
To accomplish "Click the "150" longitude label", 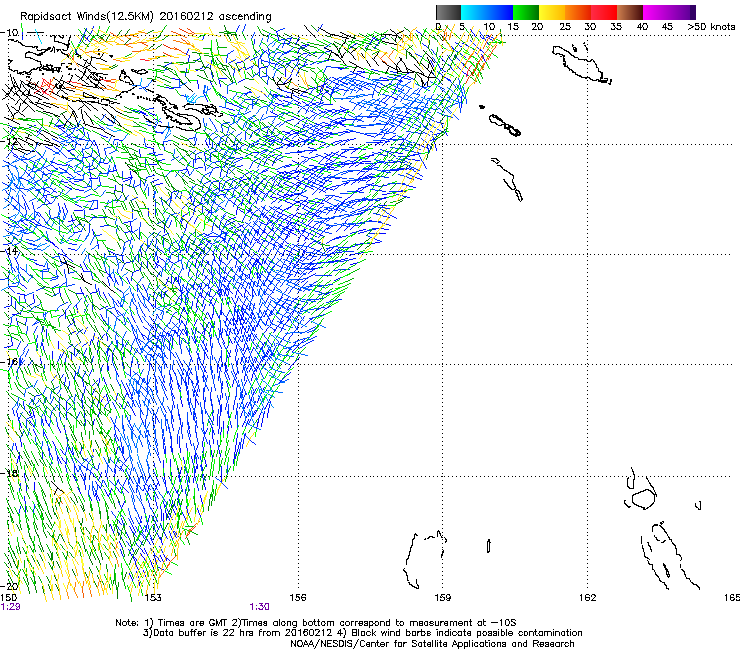I will [8, 598].
